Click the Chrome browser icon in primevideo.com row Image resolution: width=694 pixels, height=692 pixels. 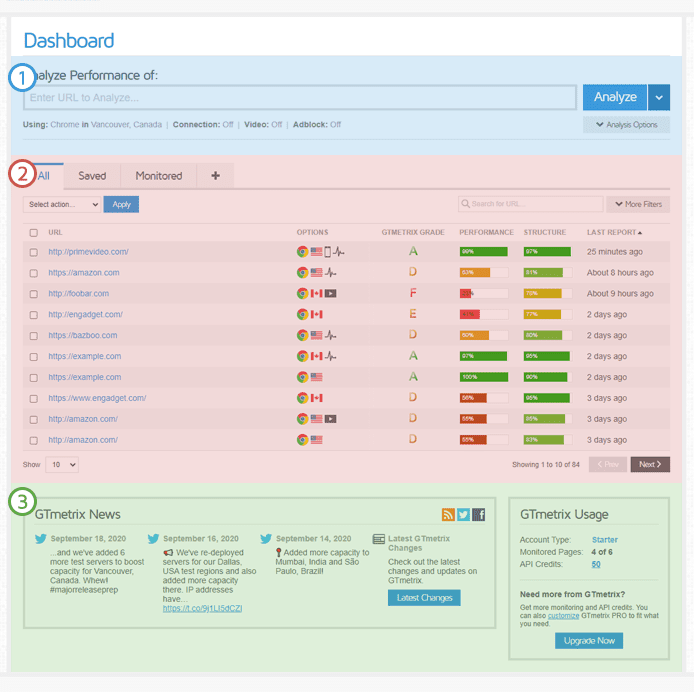[302, 252]
